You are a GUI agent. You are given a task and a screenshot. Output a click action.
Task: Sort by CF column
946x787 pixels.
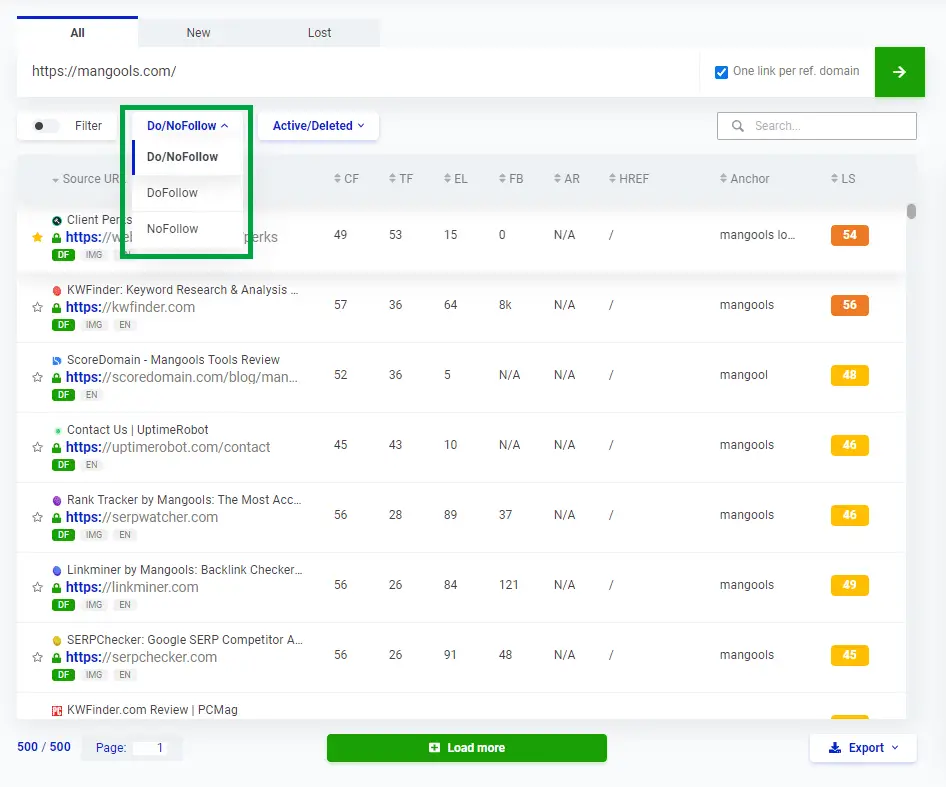point(346,179)
